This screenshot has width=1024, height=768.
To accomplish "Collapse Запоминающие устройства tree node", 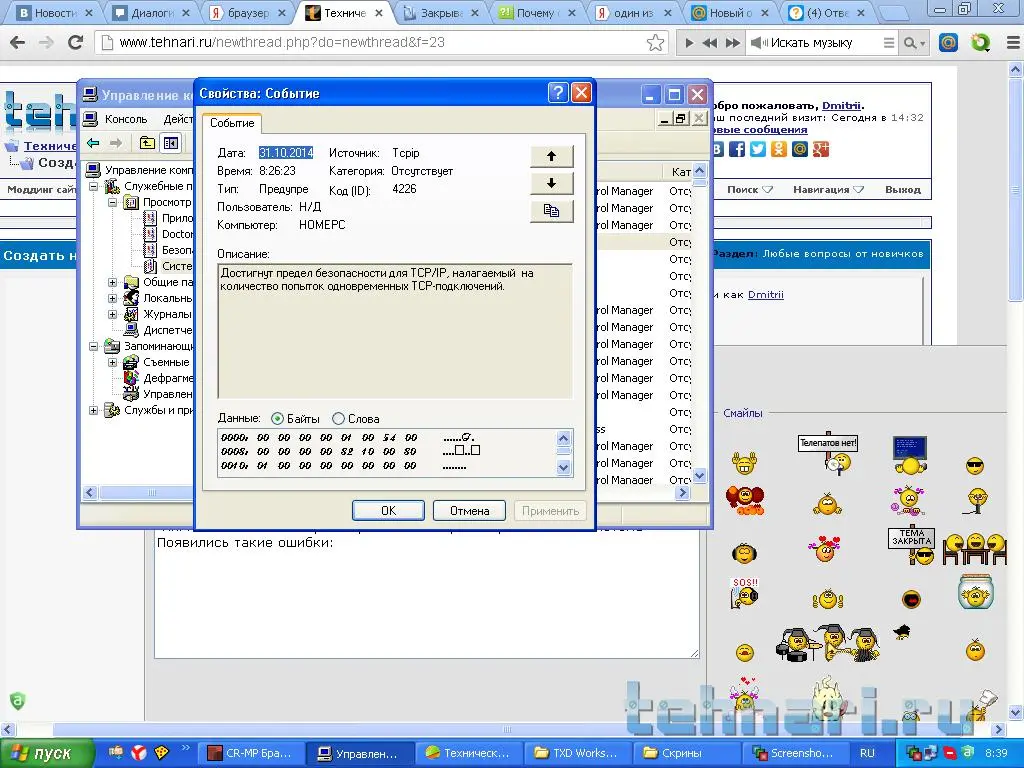I will tap(93, 346).
